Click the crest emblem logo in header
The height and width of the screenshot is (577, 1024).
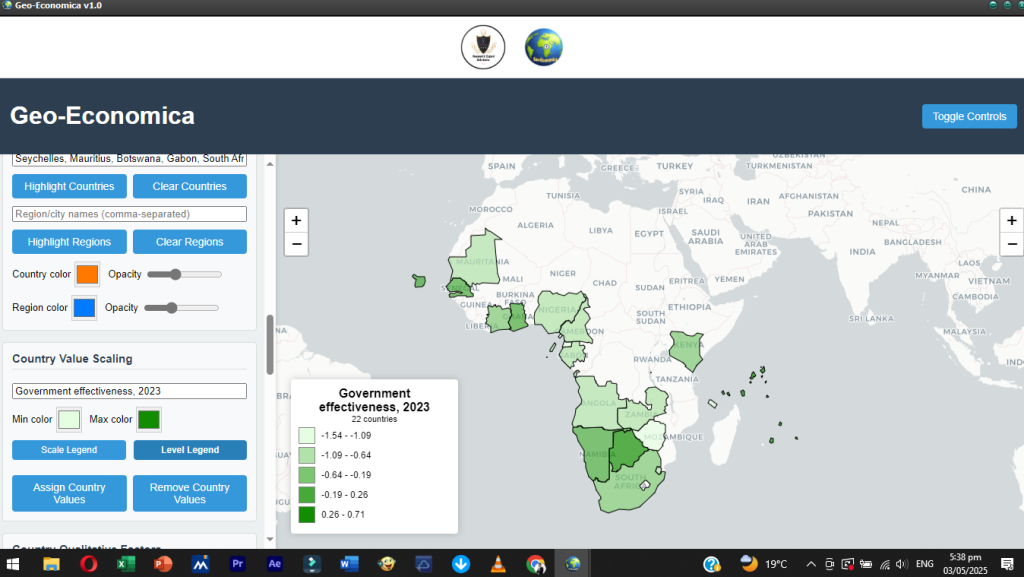483,47
